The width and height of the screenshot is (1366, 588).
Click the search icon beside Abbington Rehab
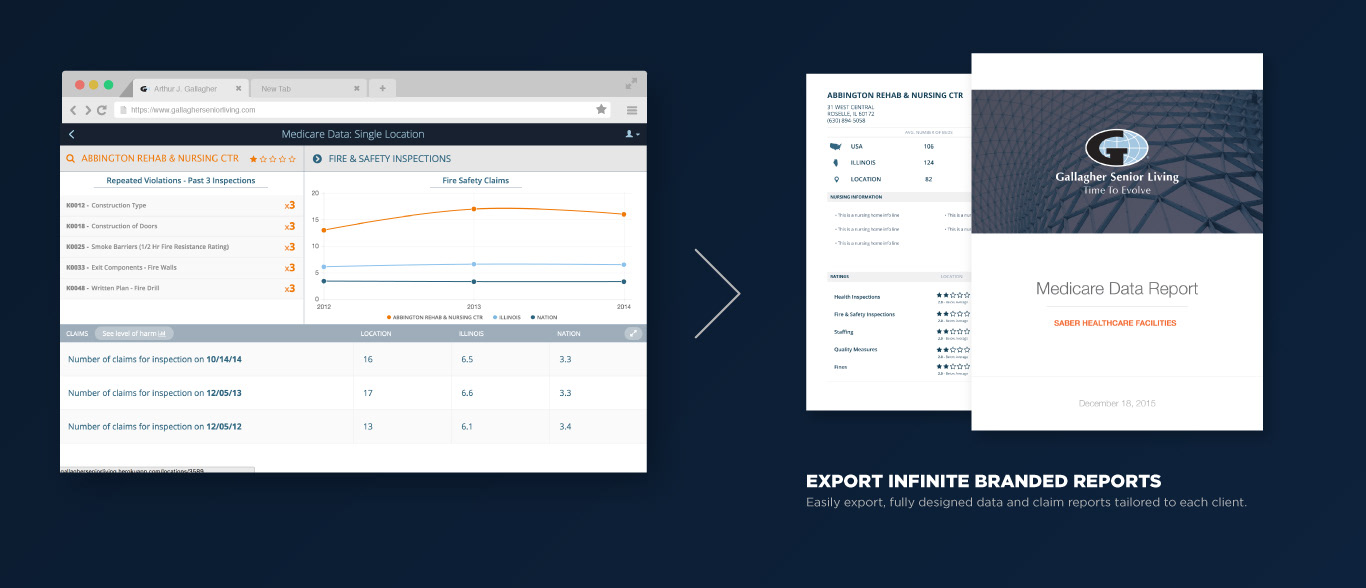click(71, 158)
